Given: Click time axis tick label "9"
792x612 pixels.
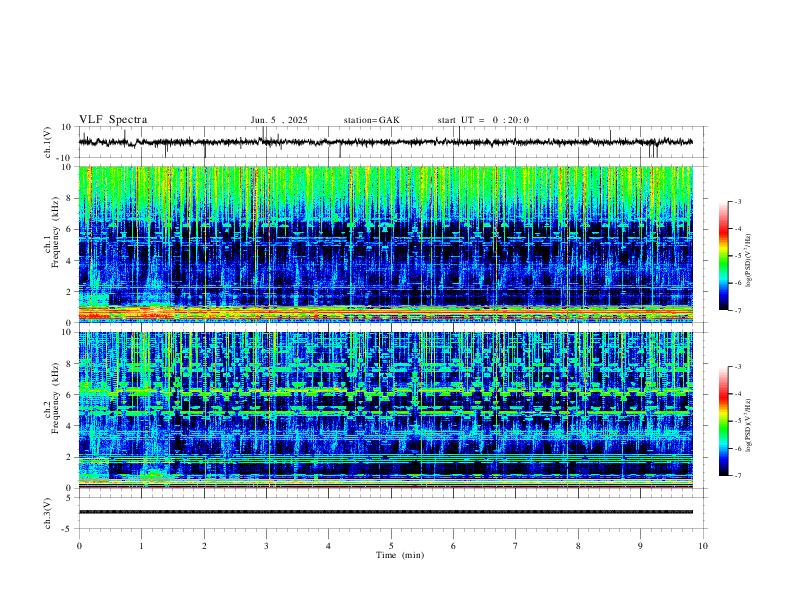Looking at the screenshot, I should [640, 546].
